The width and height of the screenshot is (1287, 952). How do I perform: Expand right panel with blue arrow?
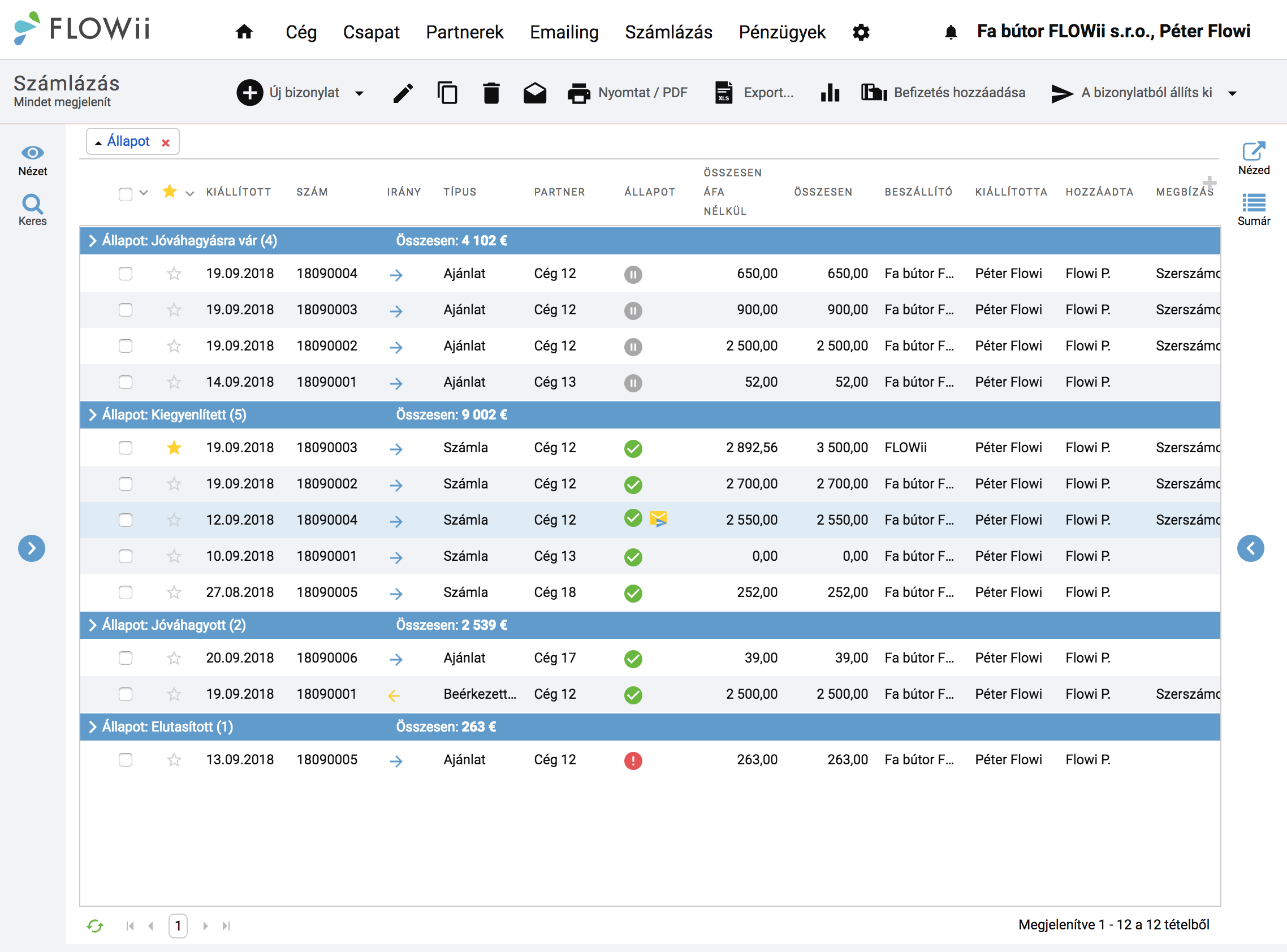[1250, 548]
